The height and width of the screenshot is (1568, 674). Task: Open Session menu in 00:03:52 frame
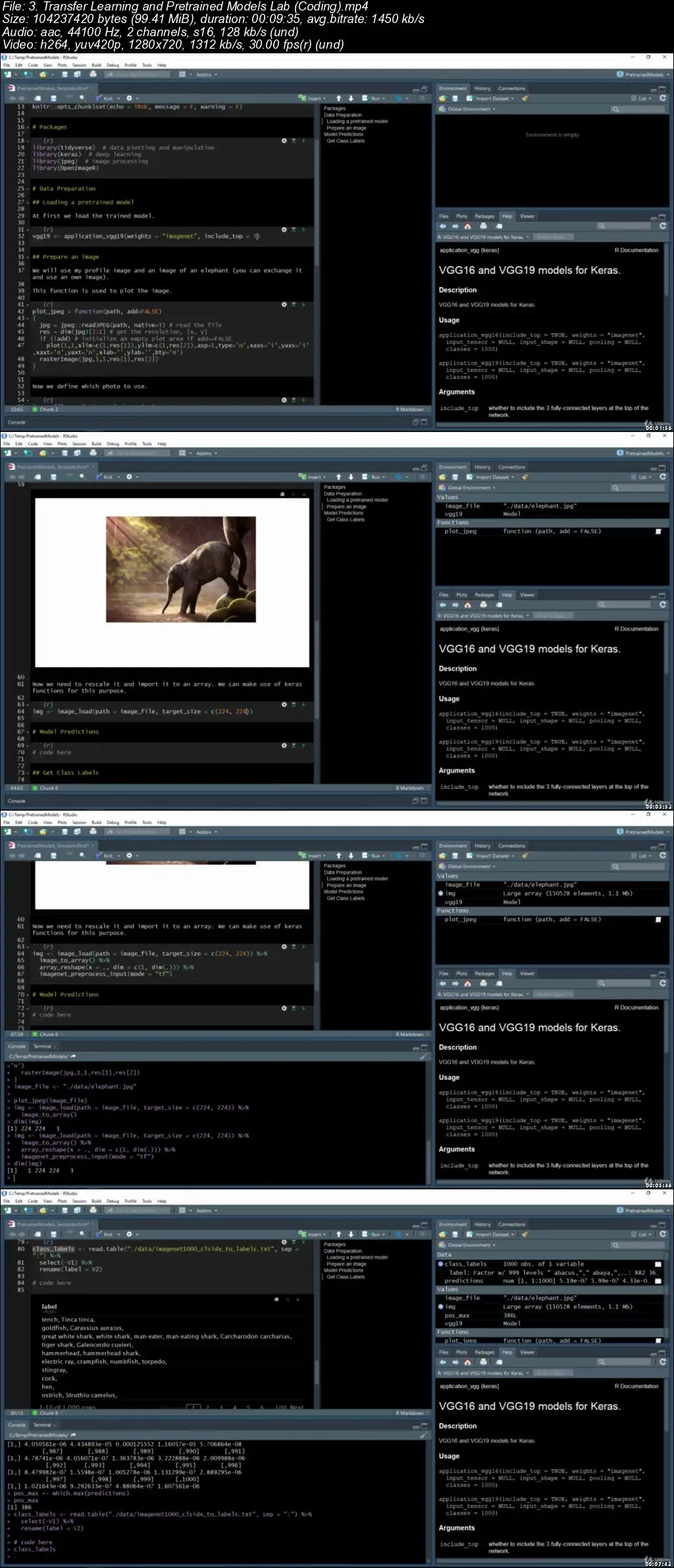[x=79, y=444]
